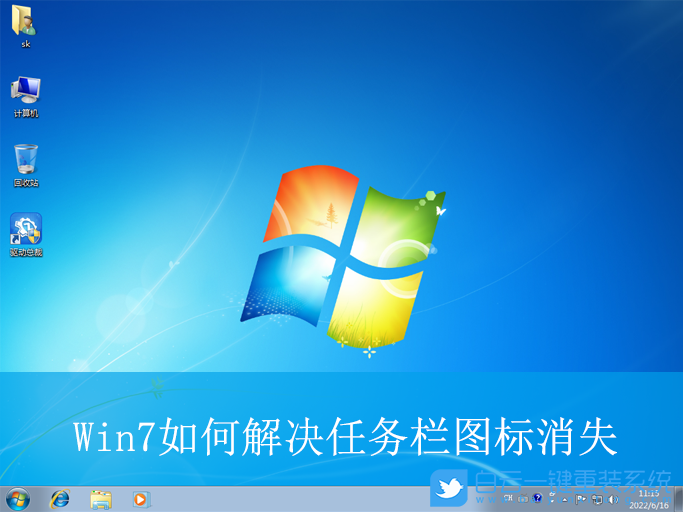Image resolution: width=683 pixels, height=512 pixels.
Task: Show hidden tray icons arrow
Action: (x=565, y=499)
